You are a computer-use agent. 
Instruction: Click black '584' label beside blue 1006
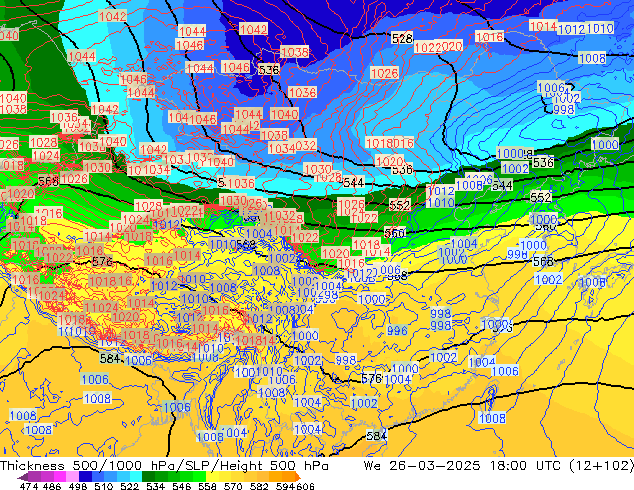click(x=110, y=358)
